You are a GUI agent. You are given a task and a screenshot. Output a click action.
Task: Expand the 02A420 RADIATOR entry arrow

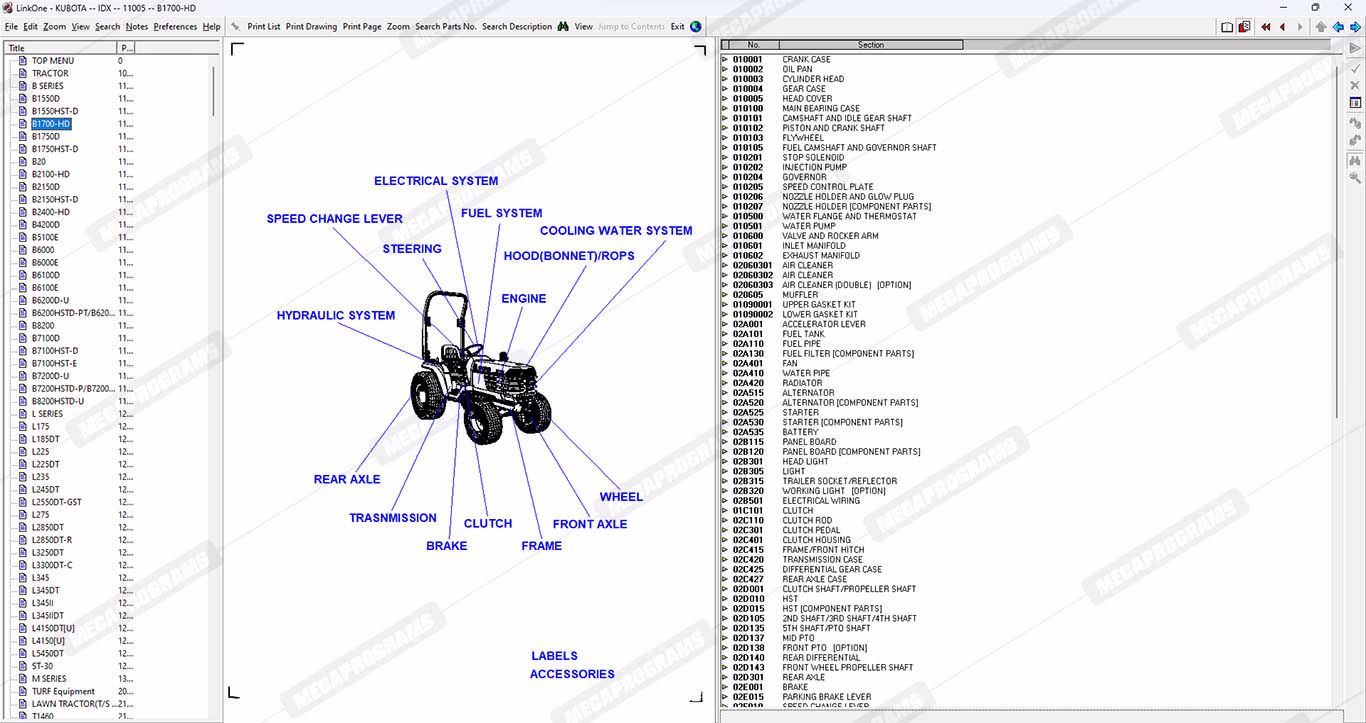(x=725, y=383)
